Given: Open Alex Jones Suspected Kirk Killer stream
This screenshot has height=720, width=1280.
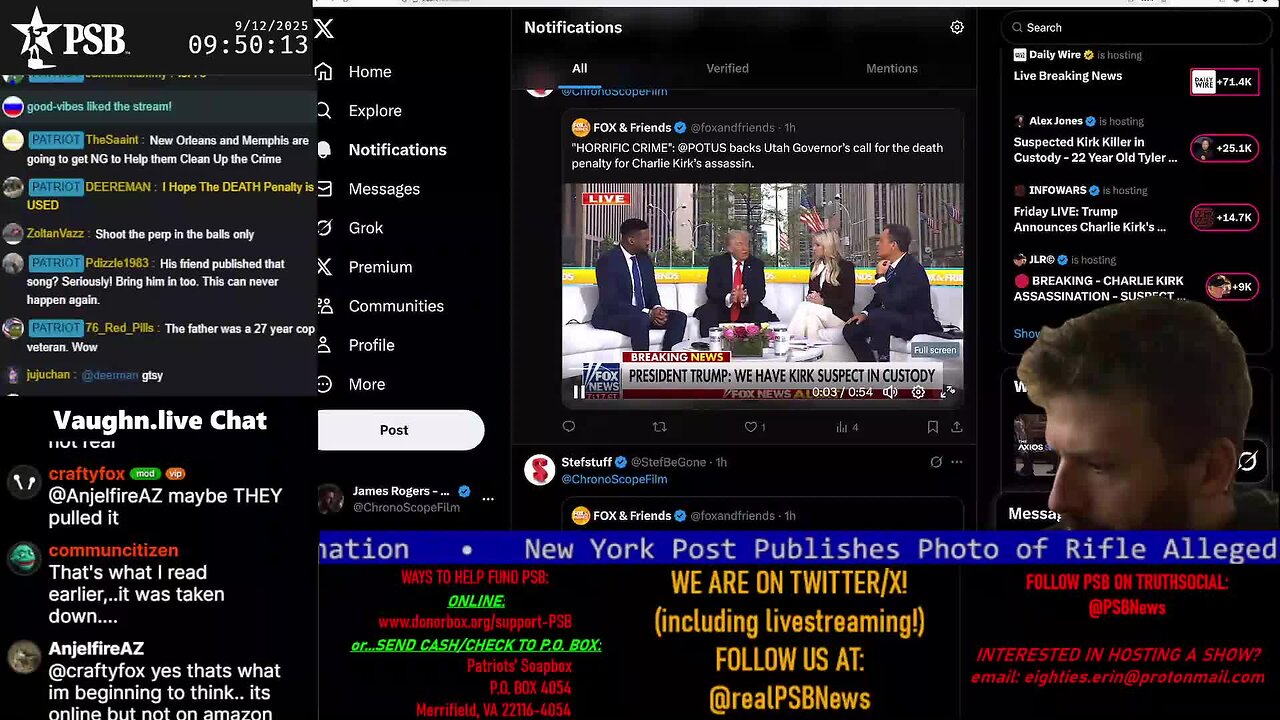Looking at the screenshot, I should click(x=1095, y=150).
